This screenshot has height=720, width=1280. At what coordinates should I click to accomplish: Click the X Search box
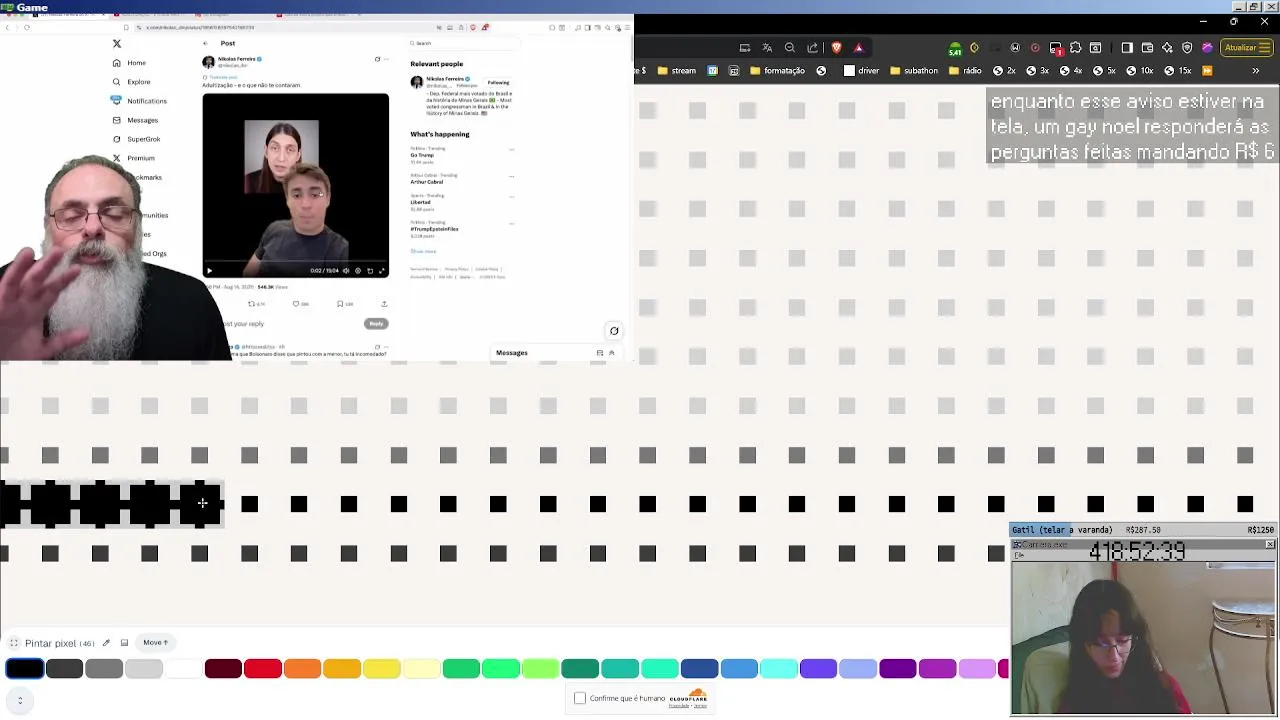point(465,43)
